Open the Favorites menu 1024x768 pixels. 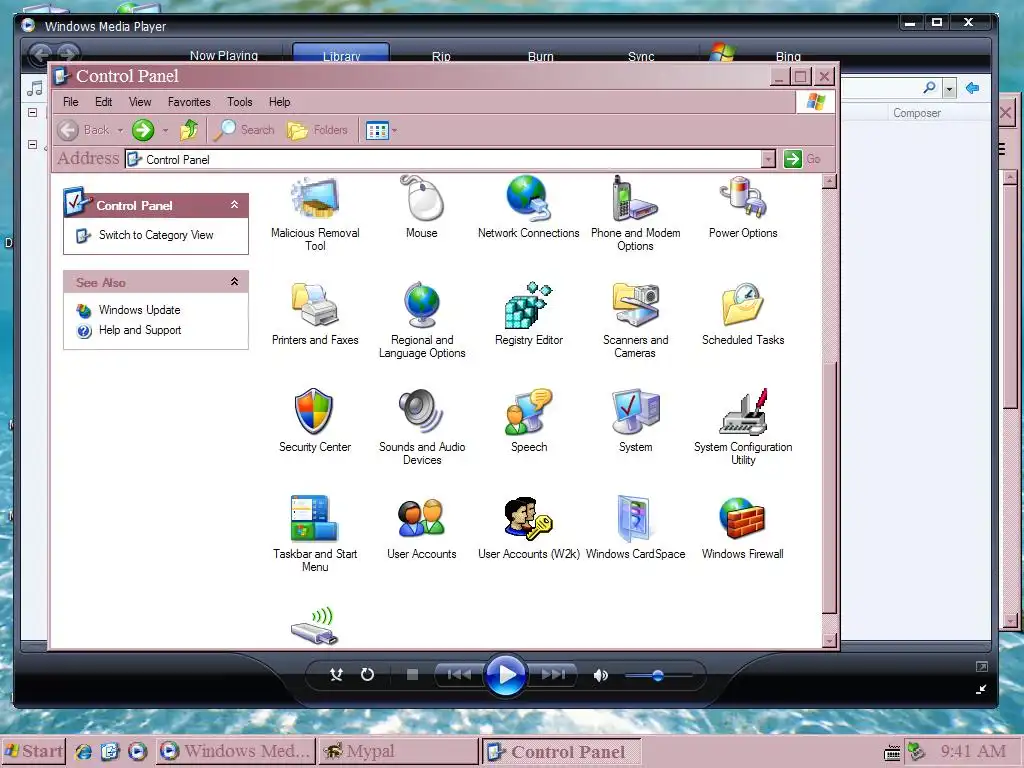pos(189,102)
